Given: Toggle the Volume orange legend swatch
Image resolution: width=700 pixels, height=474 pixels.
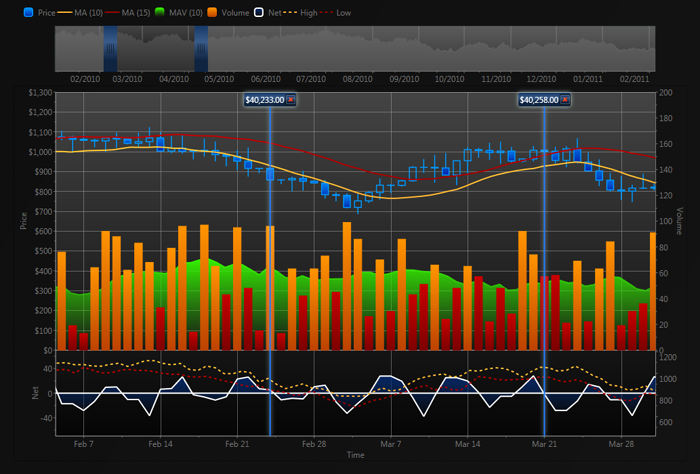Looking at the screenshot, I should tap(212, 12).
